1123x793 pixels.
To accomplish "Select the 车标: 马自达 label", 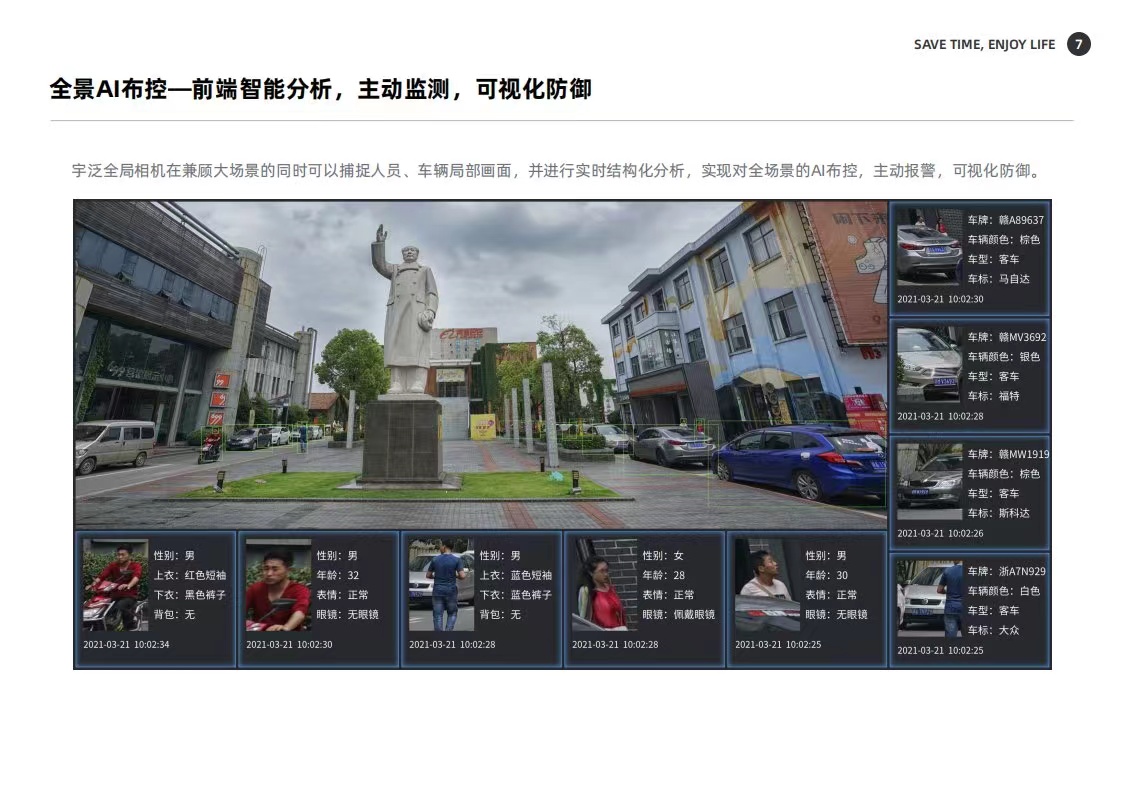I will tap(998, 279).
